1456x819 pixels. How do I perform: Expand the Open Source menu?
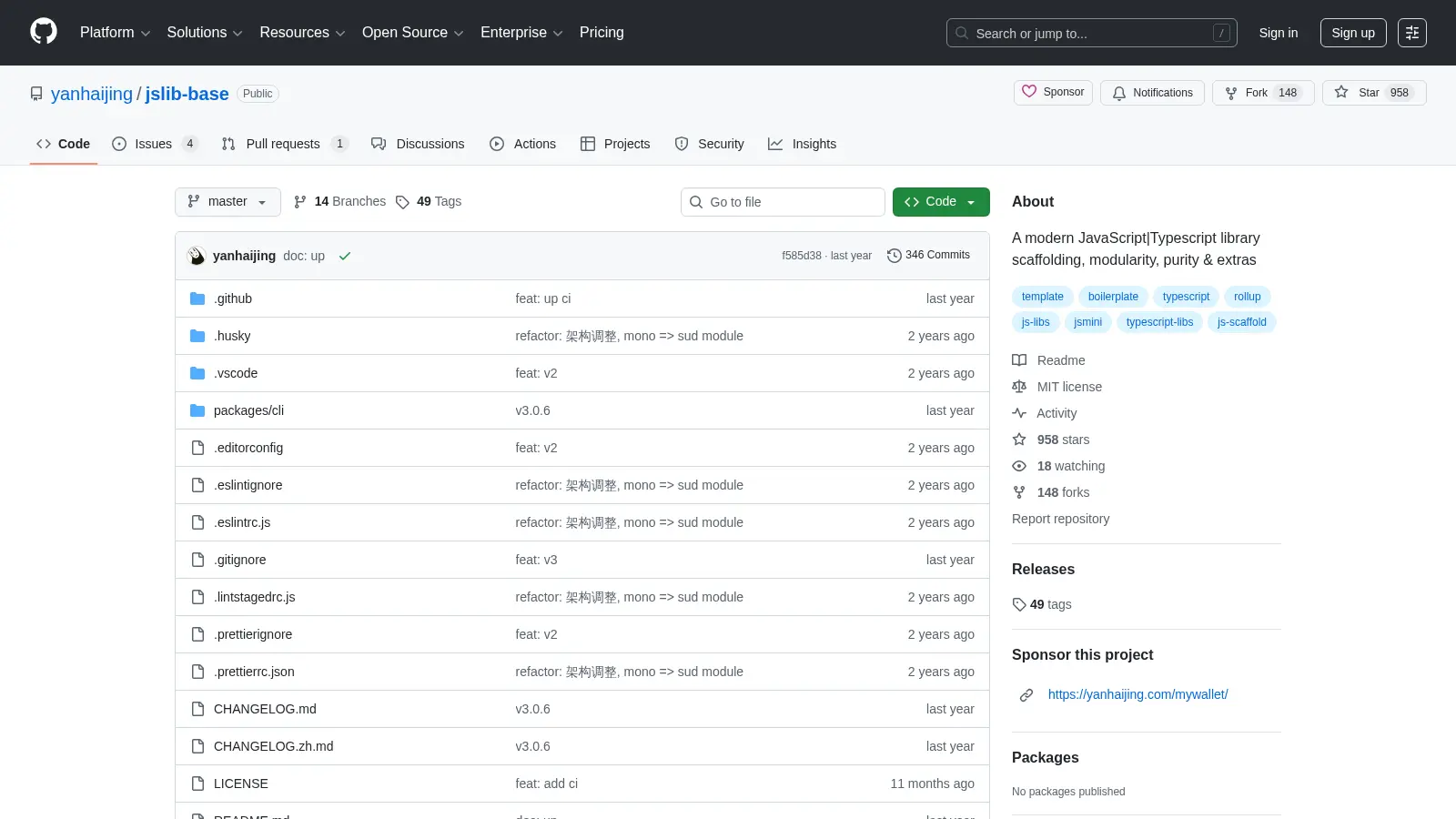tap(413, 33)
